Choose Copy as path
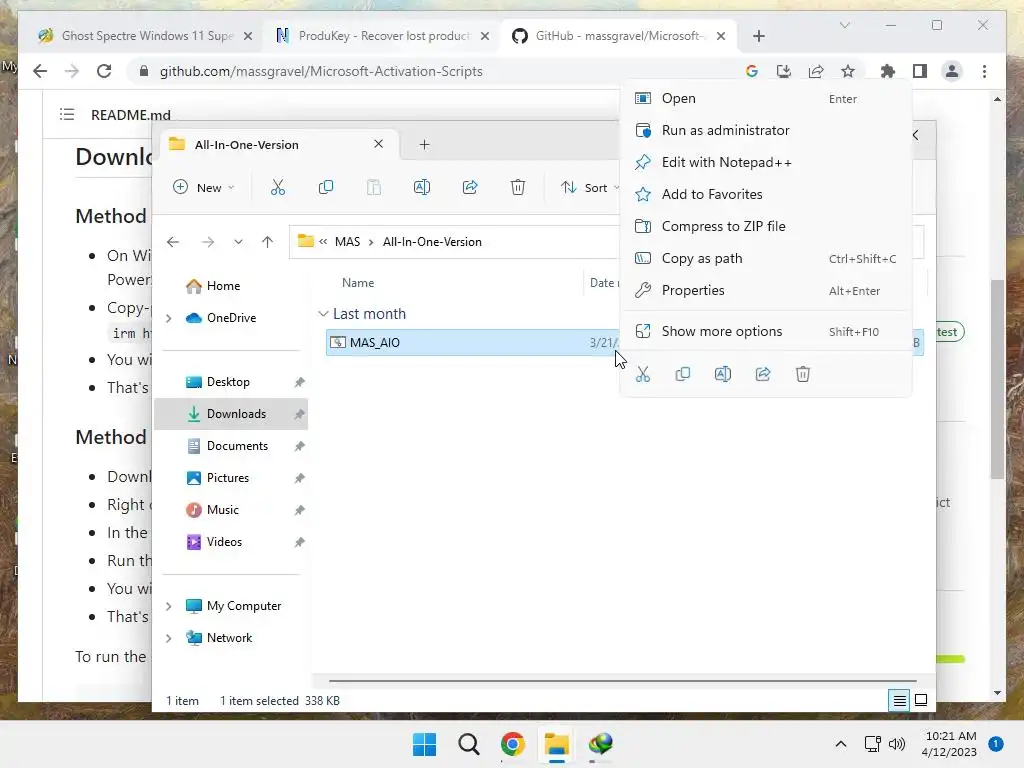This screenshot has height=768, width=1024. tap(765, 259)
